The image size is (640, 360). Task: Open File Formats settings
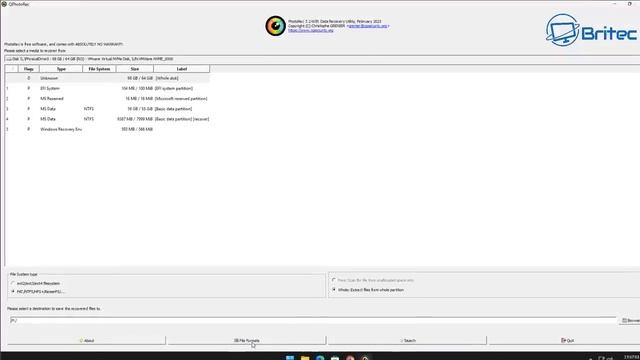[x=247, y=340]
